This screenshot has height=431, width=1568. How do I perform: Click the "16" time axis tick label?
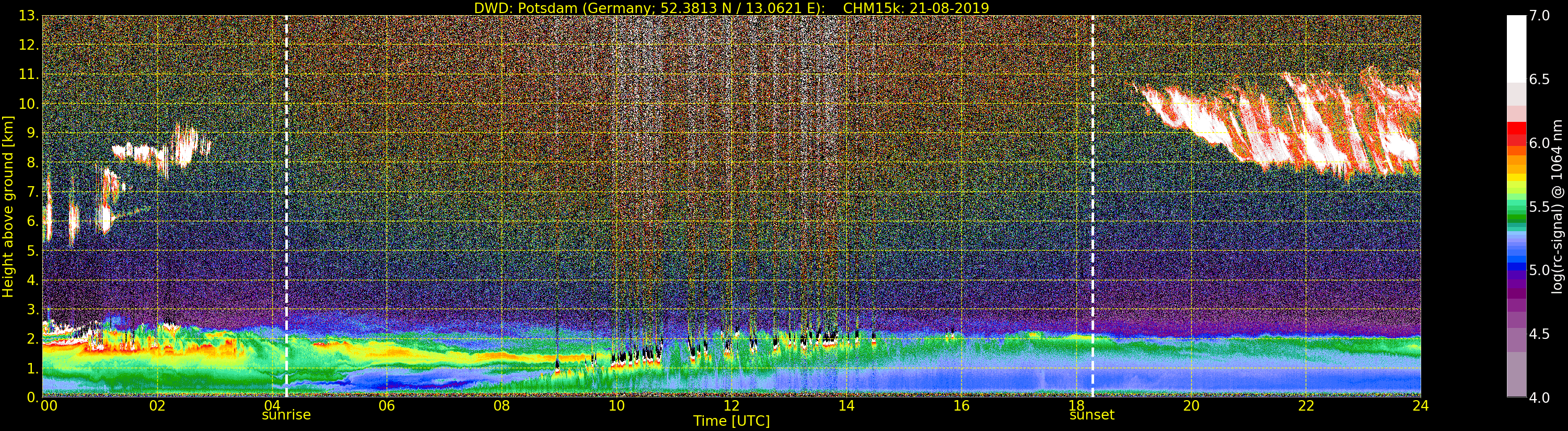click(961, 406)
